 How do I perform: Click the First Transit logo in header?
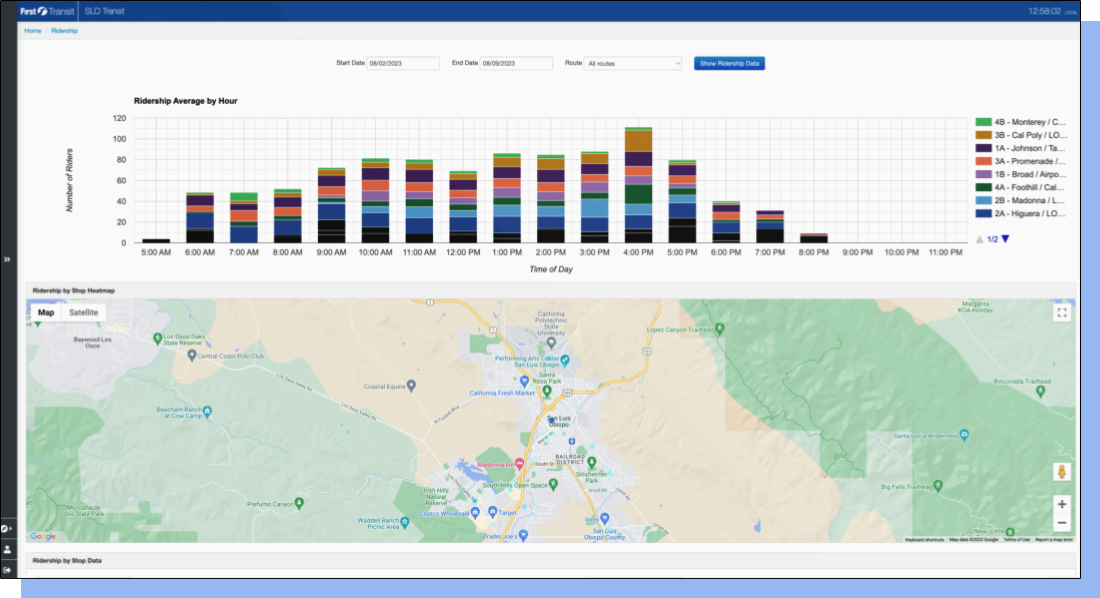(47, 11)
